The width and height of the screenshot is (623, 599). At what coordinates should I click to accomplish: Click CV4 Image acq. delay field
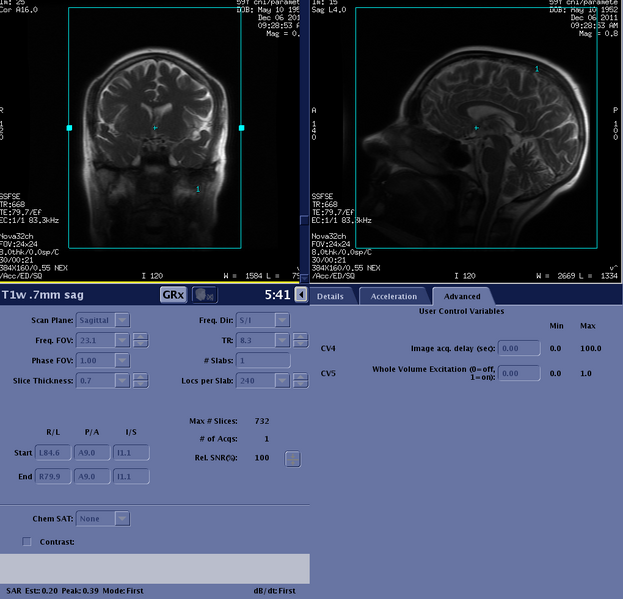(x=519, y=348)
